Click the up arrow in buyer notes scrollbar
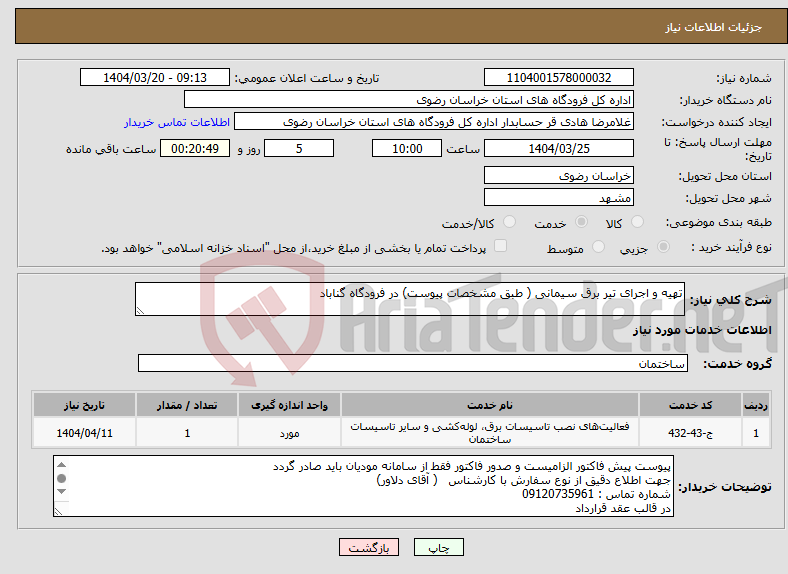Viewport: 788px width, 574px height. point(61,465)
